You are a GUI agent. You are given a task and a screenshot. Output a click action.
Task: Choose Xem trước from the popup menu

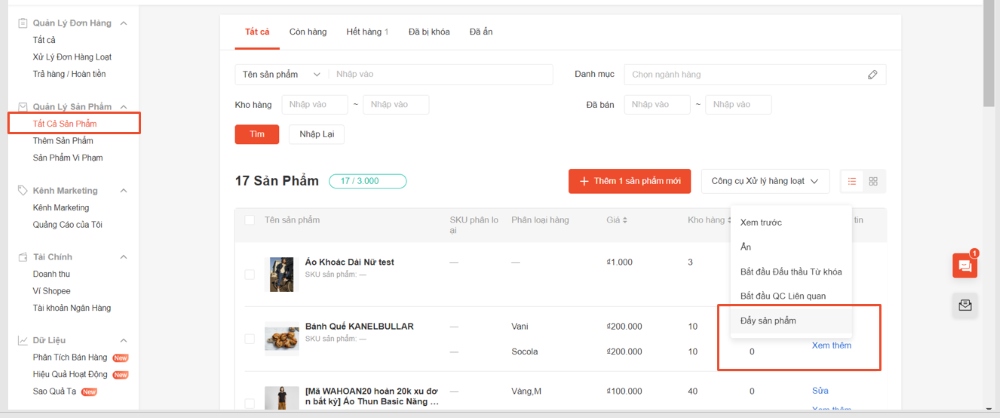[791, 223]
